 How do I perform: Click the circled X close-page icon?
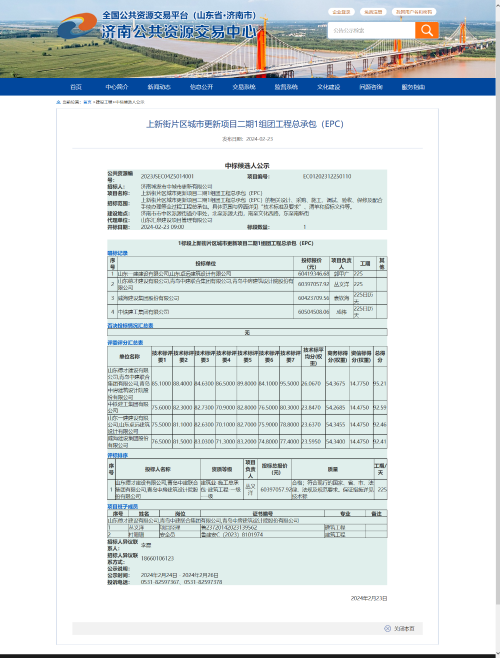coord(387,628)
